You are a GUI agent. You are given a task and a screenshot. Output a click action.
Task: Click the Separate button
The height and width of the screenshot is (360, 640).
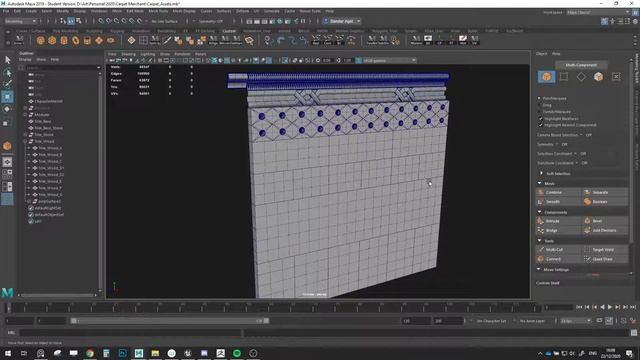[x=605, y=192]
